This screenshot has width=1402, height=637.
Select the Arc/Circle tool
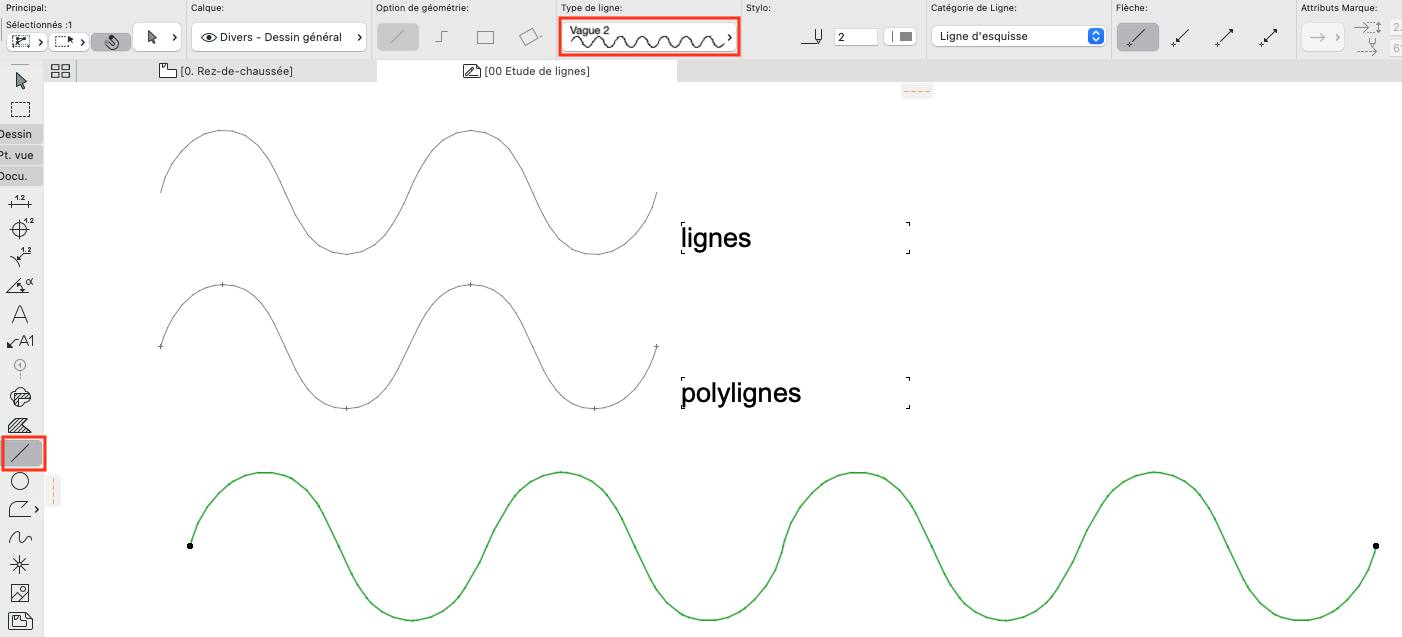20,481
